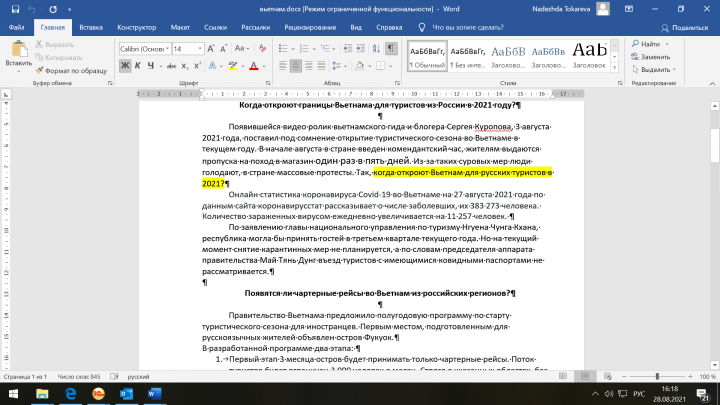Decrease font size

[x=224, y=49]
